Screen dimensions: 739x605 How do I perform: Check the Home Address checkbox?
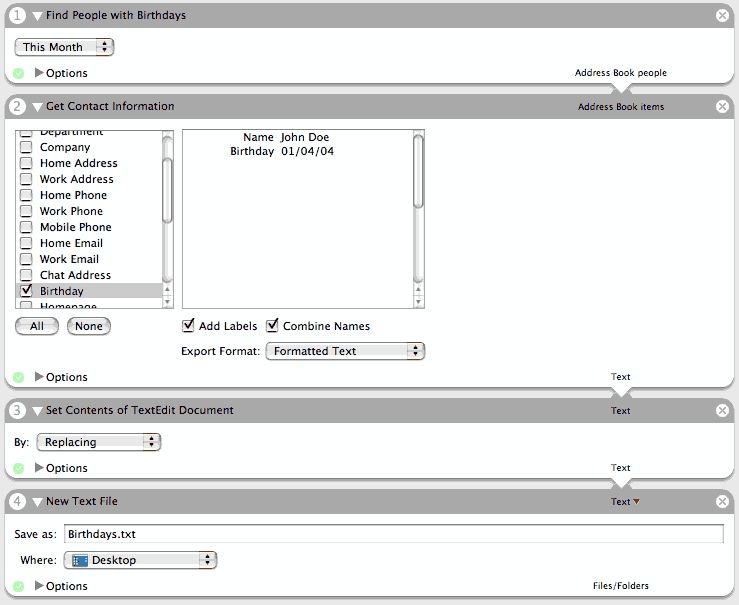26,163
